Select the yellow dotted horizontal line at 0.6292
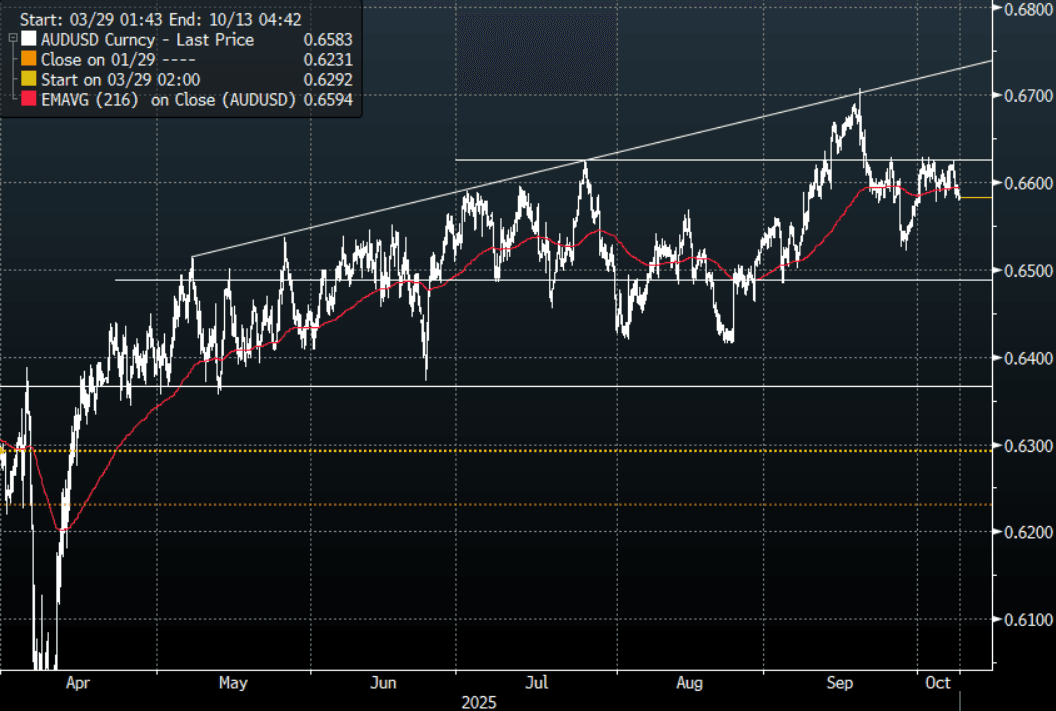This screenshot has width=1056, height=711. coord(500,450)
